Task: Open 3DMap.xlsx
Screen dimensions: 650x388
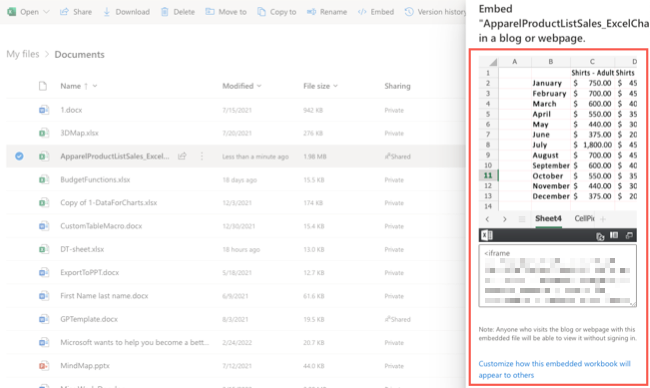Action: 80,133
